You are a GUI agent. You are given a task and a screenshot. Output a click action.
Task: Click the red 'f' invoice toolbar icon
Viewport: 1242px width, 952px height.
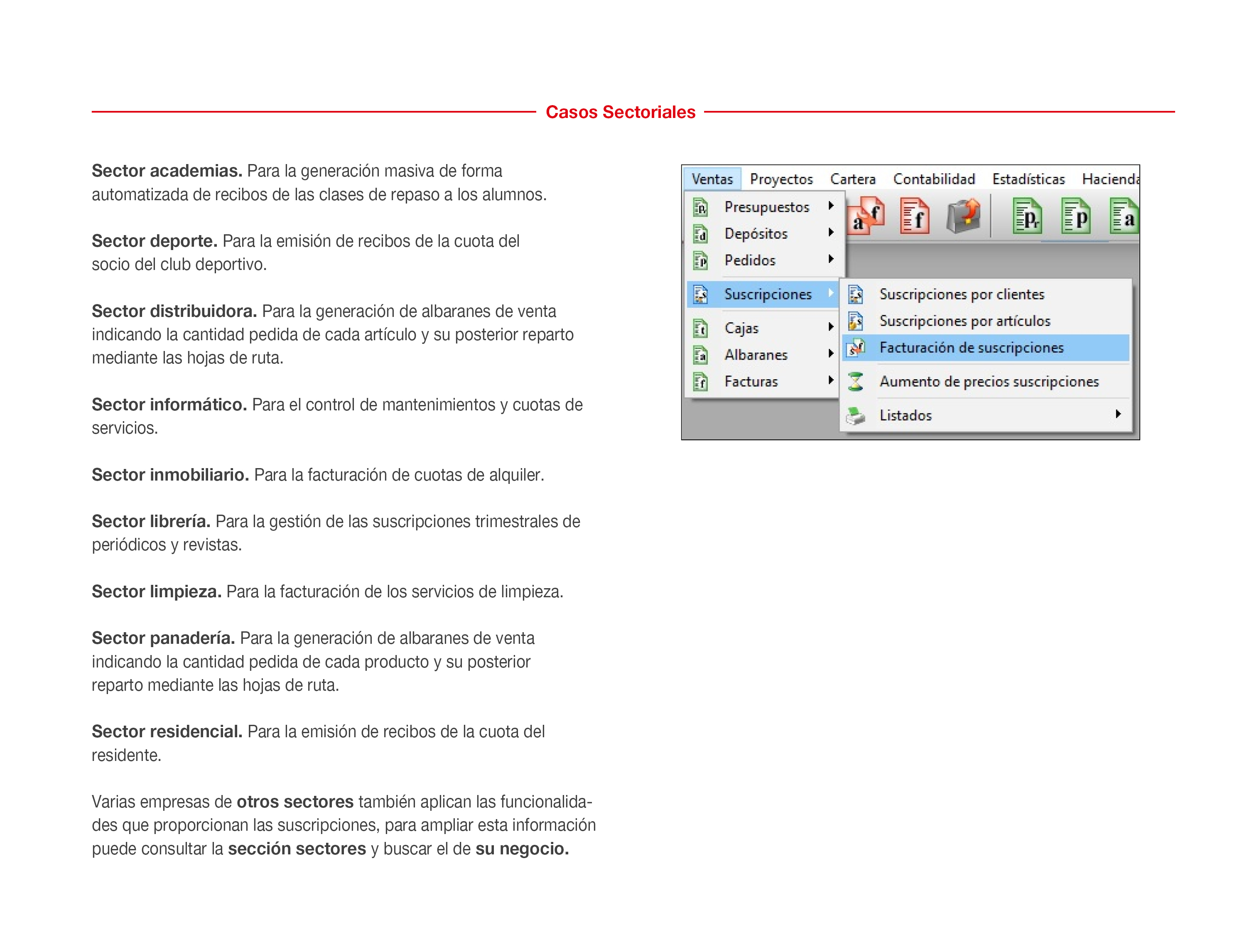pos(915,215)
